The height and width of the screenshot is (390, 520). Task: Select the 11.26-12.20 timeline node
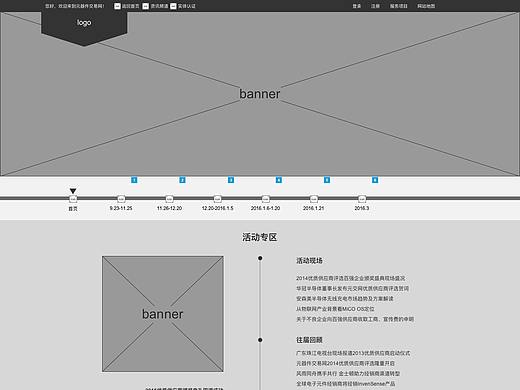[169, 199]
